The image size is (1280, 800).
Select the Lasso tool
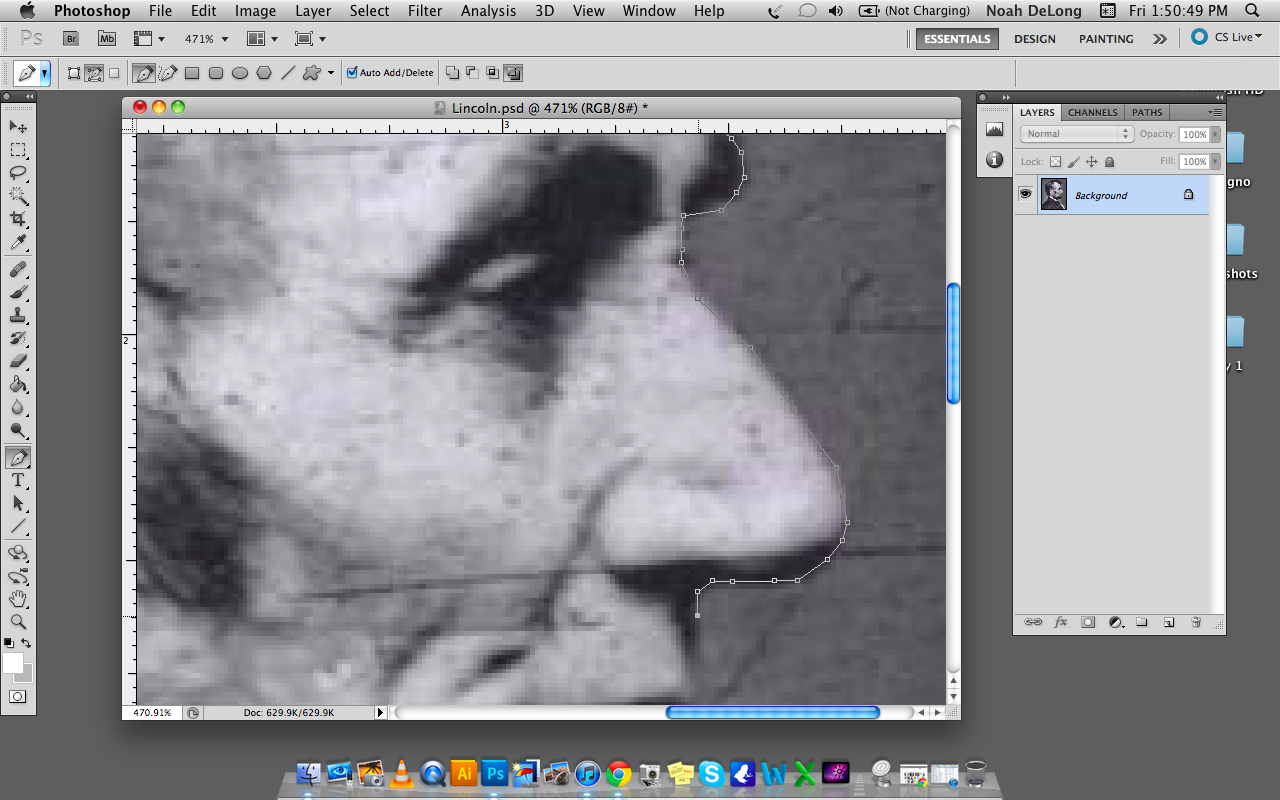[18, 173]
